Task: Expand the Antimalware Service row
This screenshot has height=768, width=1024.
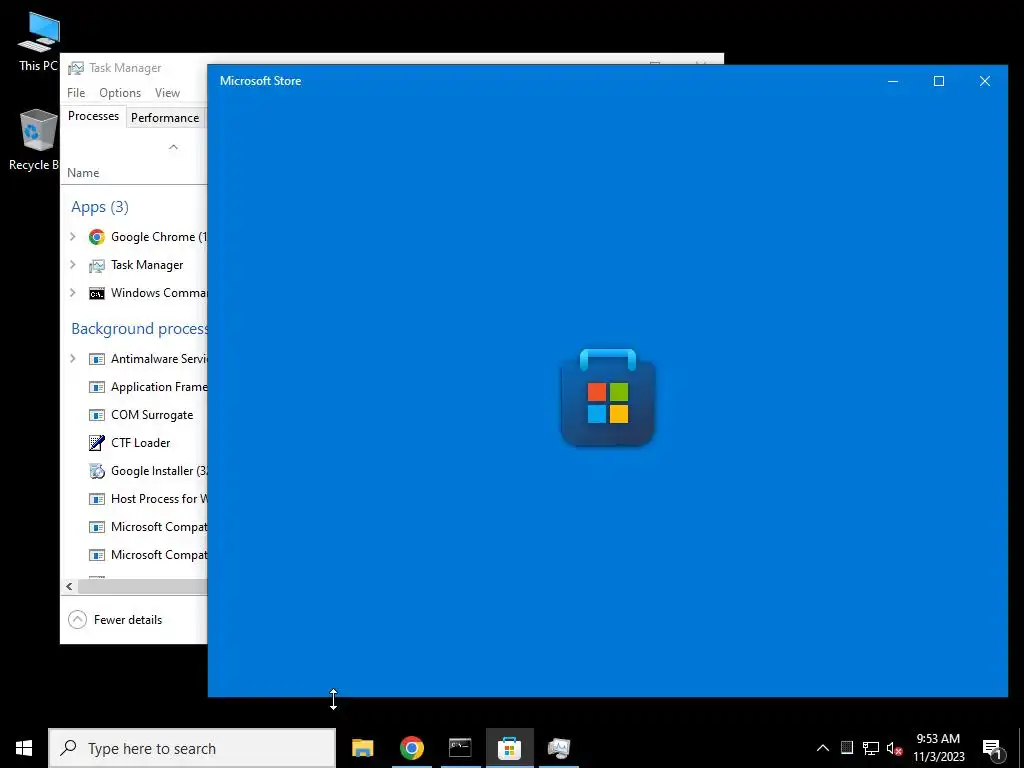Action: click(73, 358)
